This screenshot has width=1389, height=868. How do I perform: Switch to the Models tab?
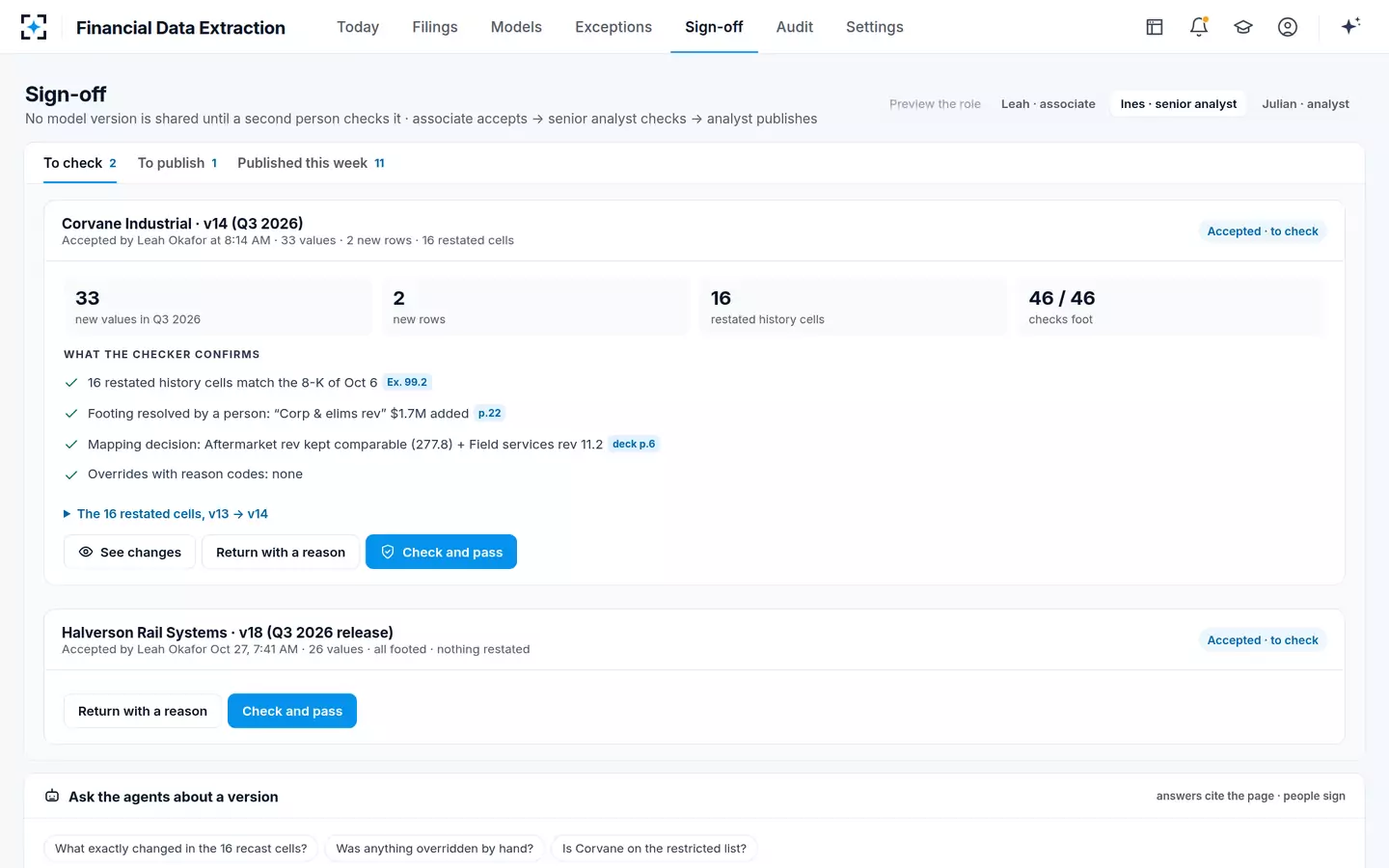coord(516,27)
